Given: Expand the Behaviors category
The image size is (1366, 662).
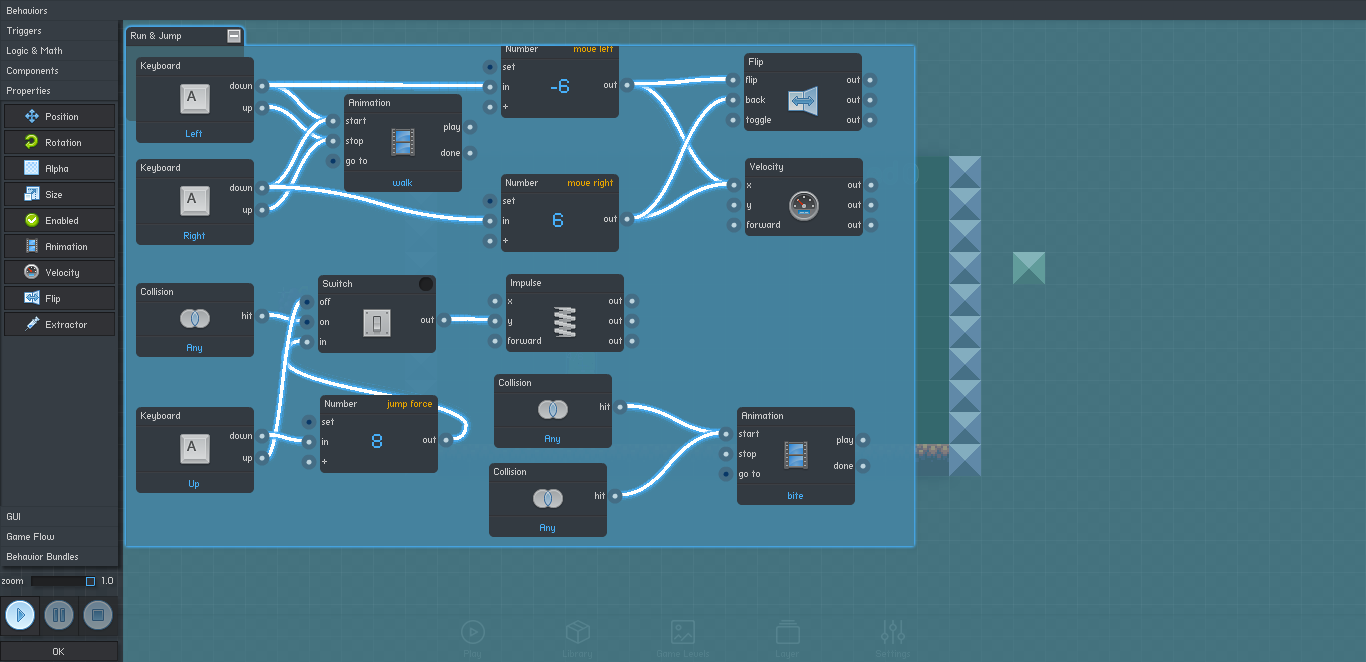Looking at the screenshot, I should [60, 10].
